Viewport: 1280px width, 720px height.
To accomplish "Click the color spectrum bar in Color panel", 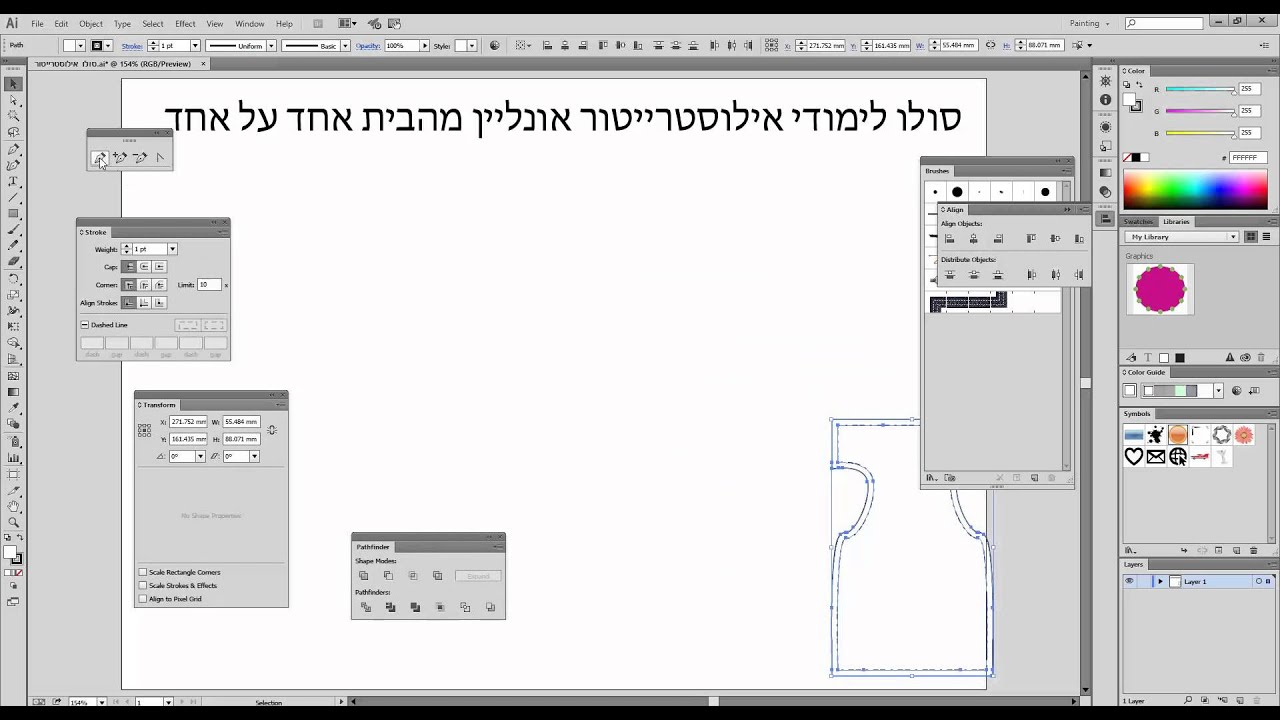I will 1195,190.
